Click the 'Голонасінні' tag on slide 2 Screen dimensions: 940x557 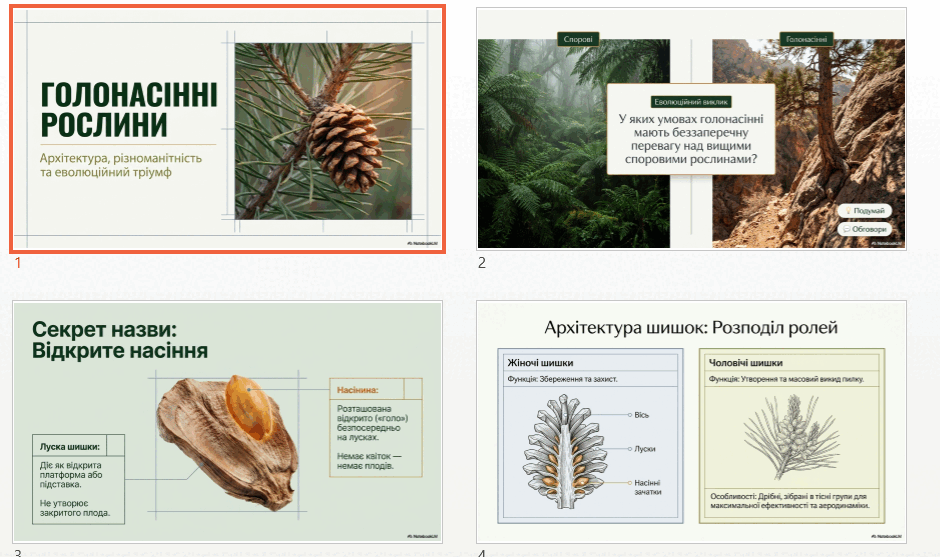[806, 40]
